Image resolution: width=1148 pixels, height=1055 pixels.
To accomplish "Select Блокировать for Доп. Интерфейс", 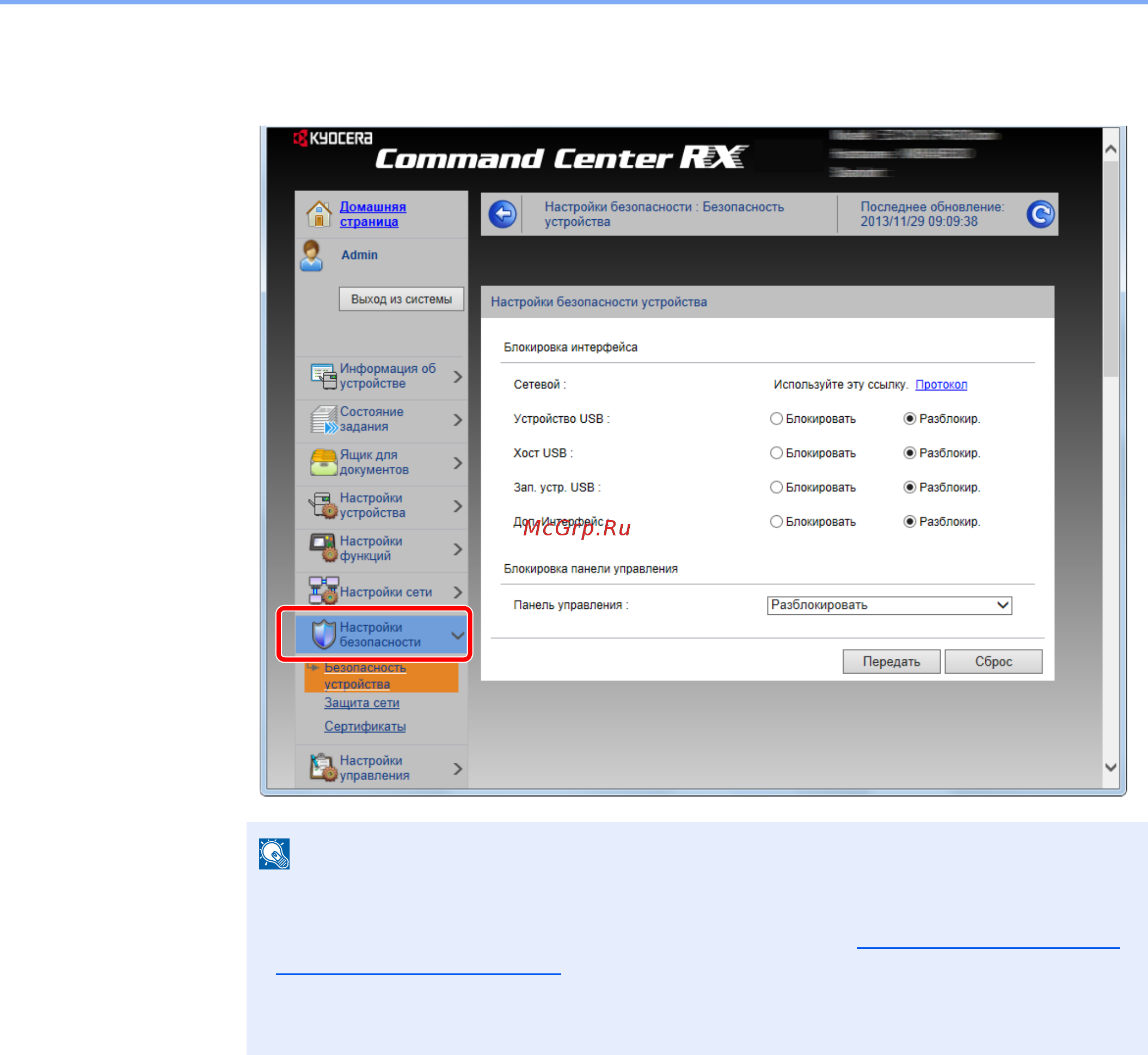I will click(x=776, y=522).
